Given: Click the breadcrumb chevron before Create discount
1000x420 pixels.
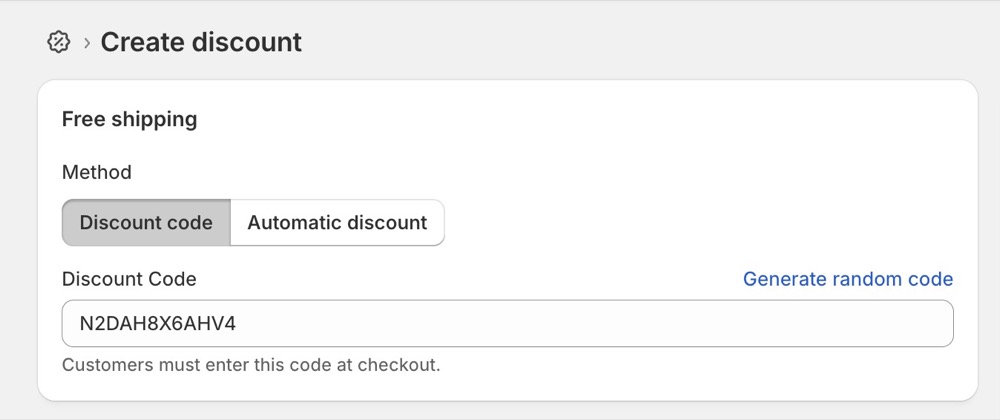Looking at the screenshot, I should (x=87, y=43).
